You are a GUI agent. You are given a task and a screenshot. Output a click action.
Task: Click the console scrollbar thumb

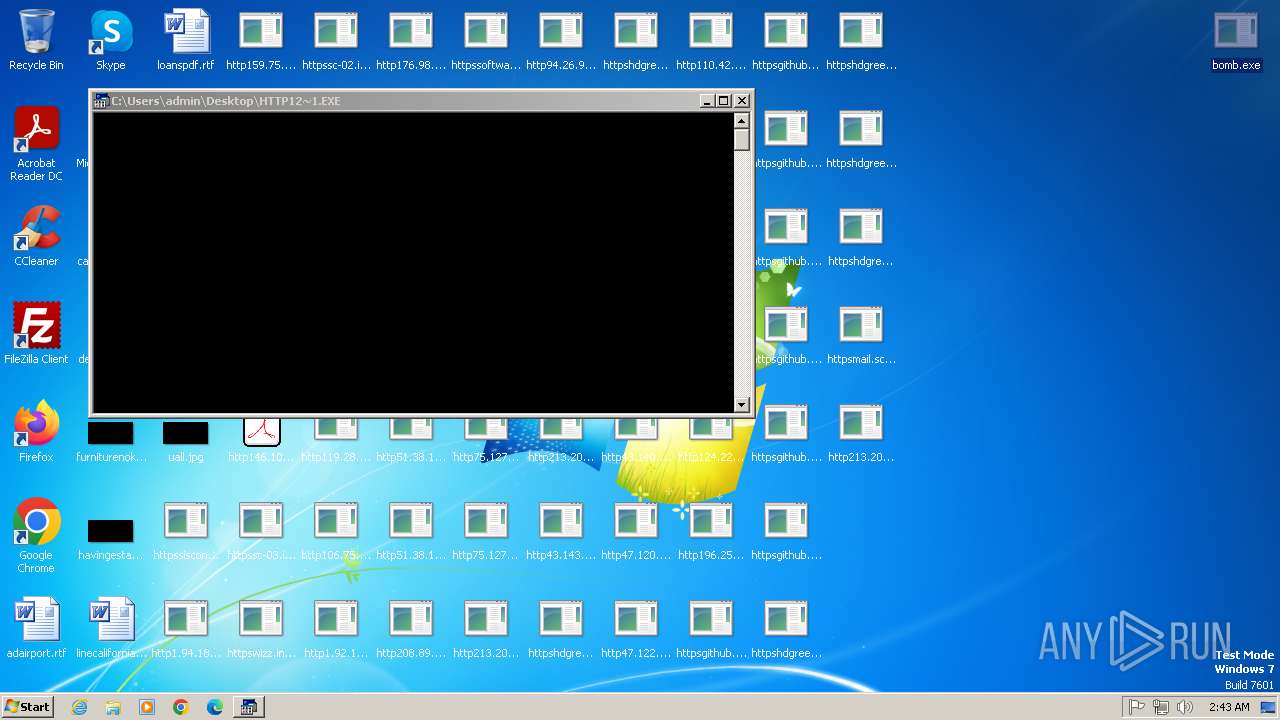pos(741,139)
